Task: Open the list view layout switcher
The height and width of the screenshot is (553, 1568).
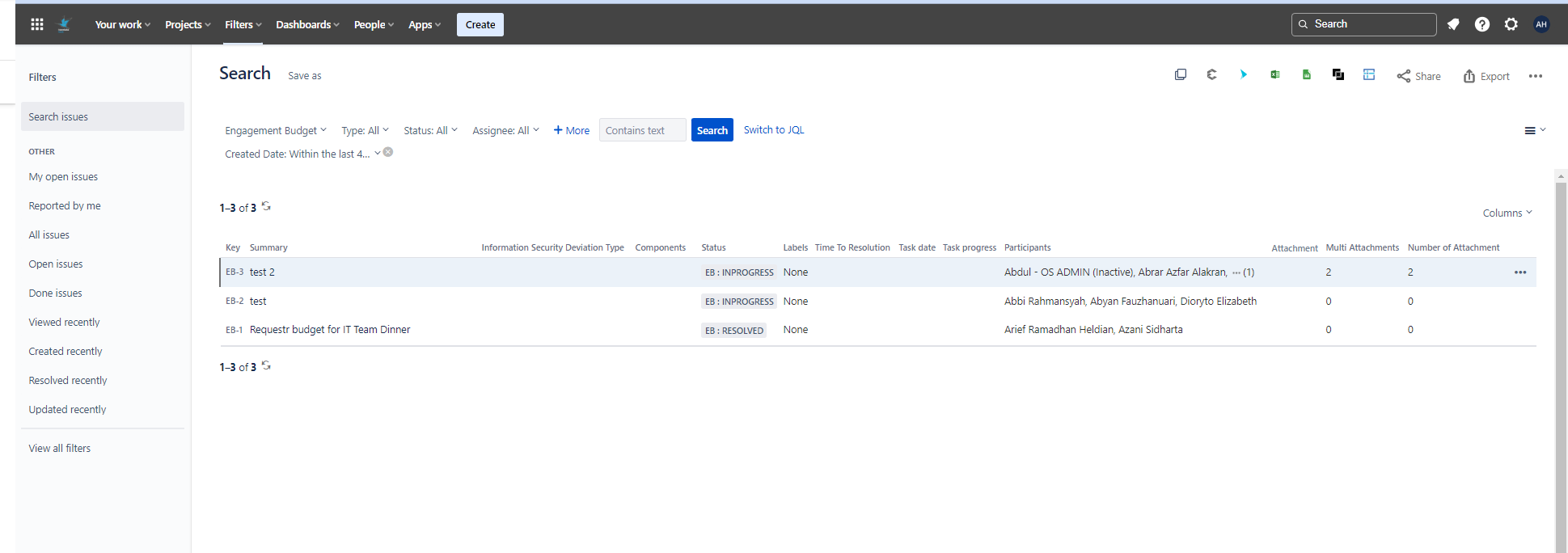Action: click(x=1535, y=130)
